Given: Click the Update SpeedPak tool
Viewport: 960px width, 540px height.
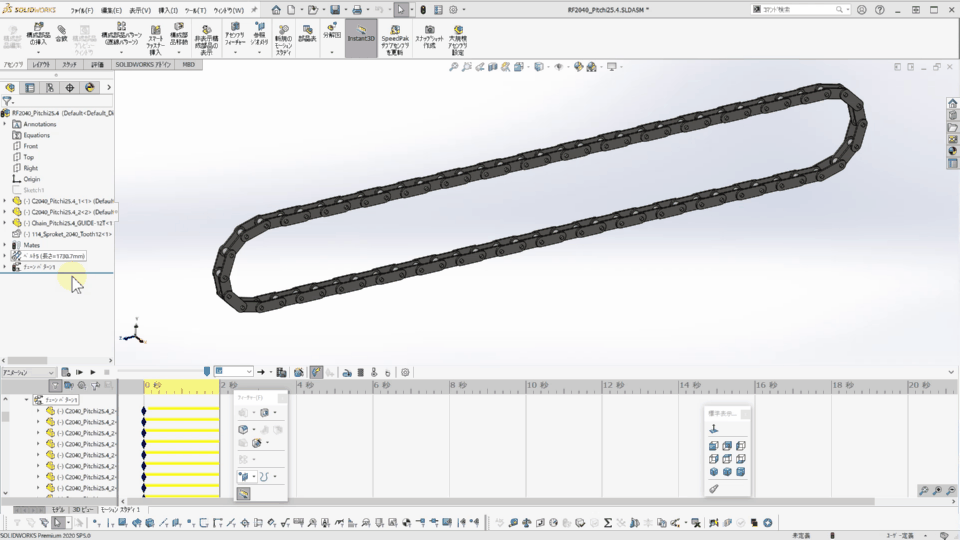Looking at the screenshot, I should click(x=396, y=40).
